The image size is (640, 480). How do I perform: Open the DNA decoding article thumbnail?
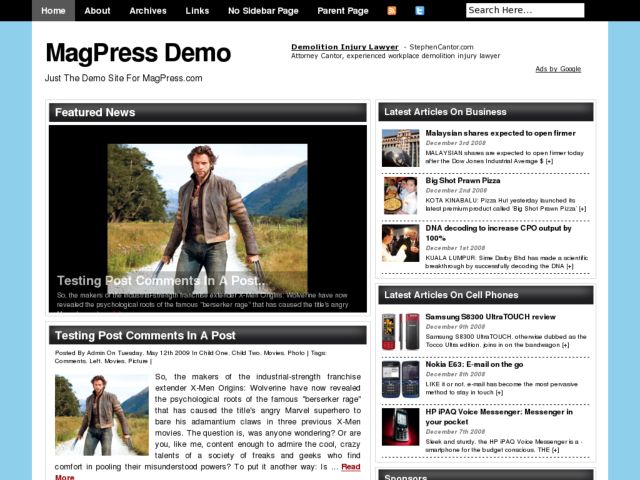[x=400, y=243]
